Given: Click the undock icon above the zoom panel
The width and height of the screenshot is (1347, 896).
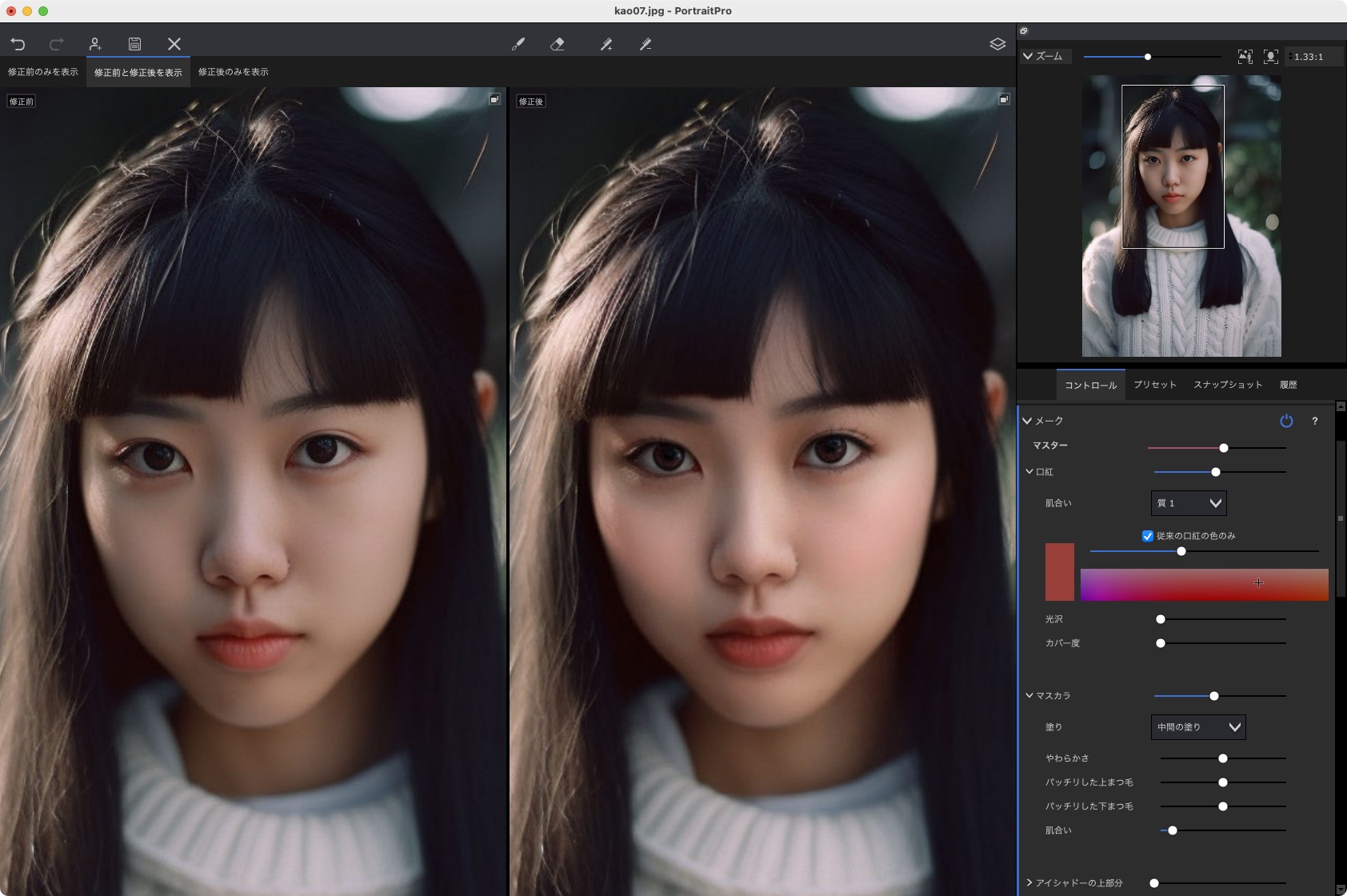Looking at the screenshot, I should [1024, 31].
